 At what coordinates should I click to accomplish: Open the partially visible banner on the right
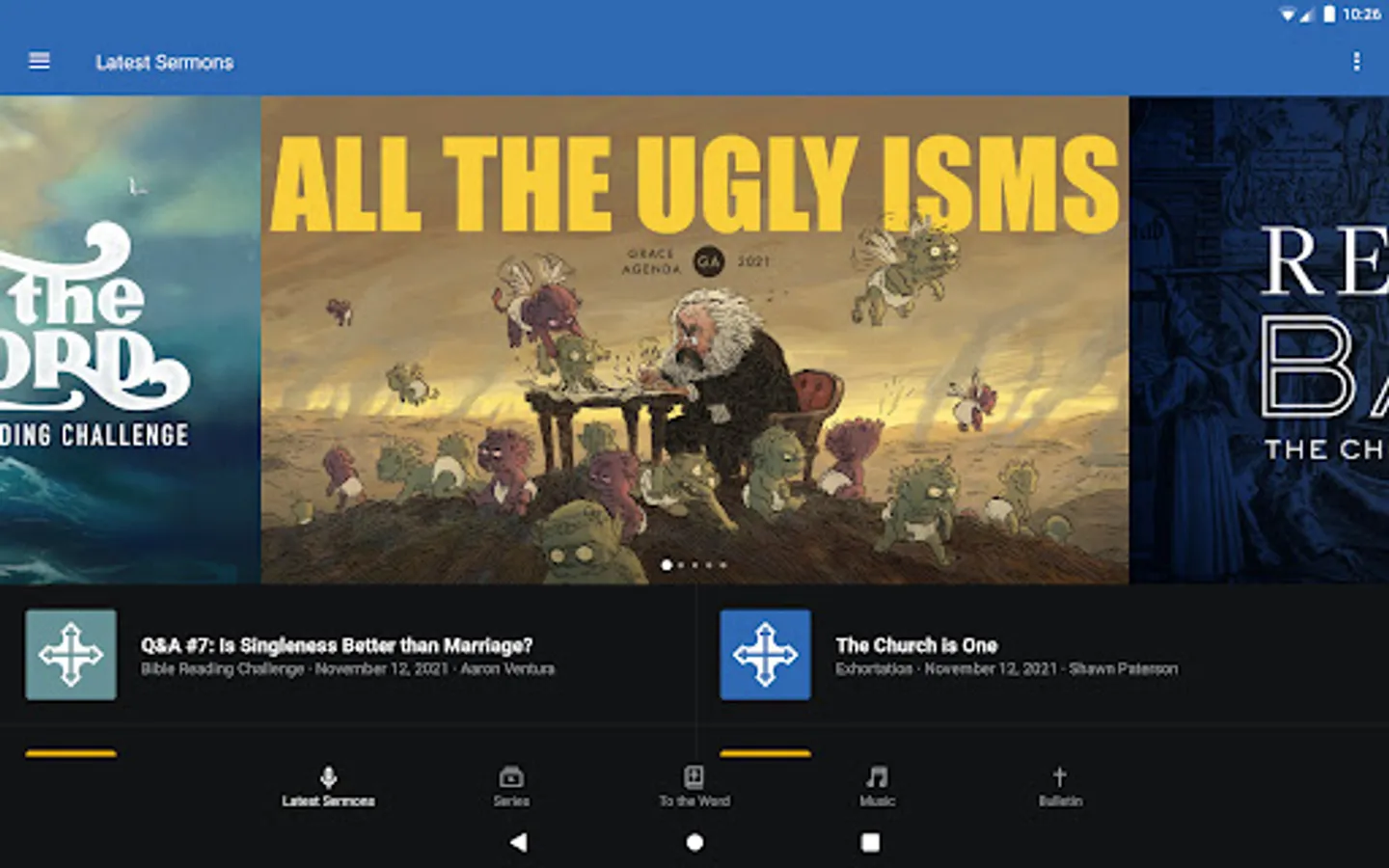(1259, 339)
